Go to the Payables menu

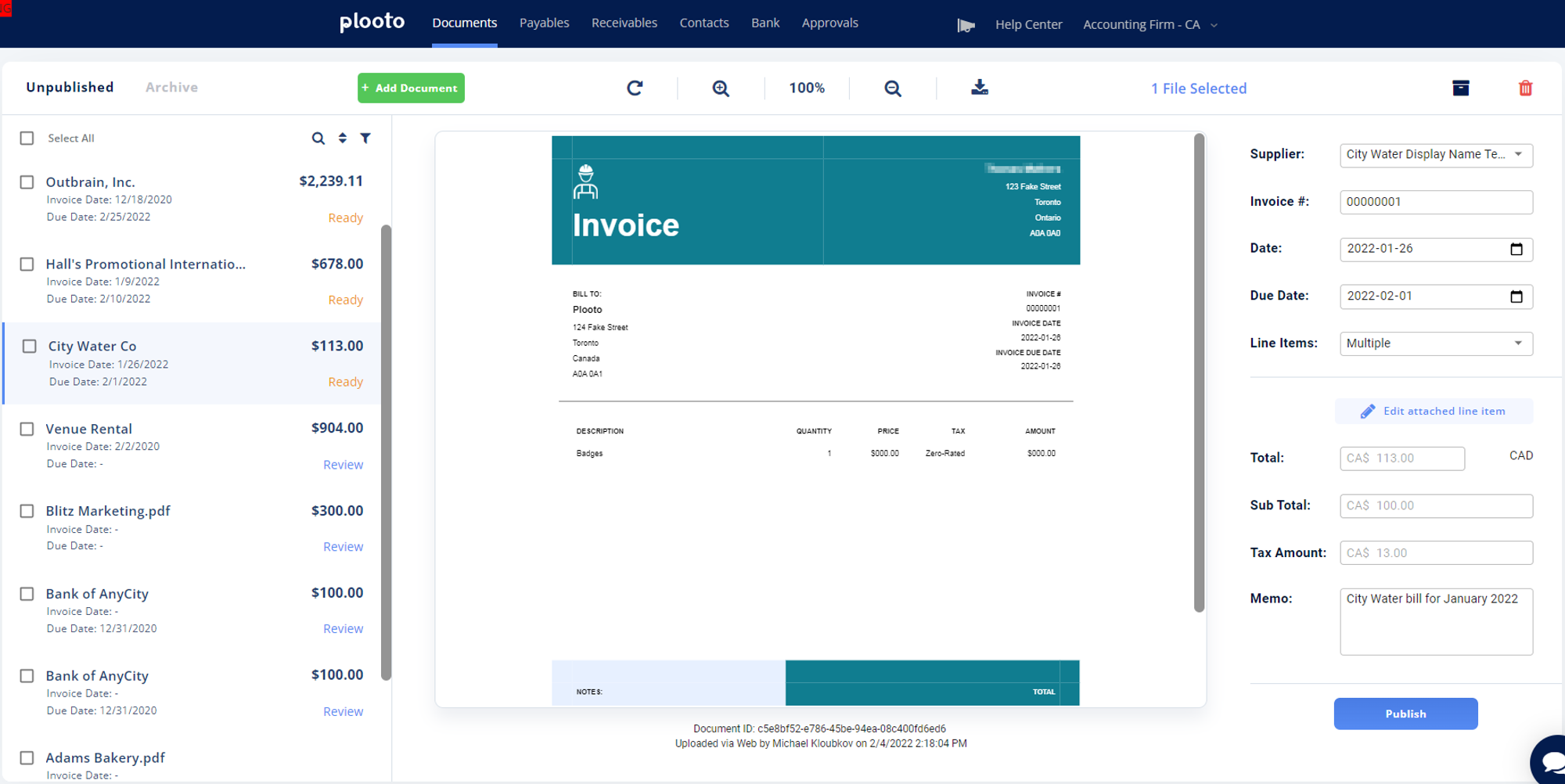[544, 23]
